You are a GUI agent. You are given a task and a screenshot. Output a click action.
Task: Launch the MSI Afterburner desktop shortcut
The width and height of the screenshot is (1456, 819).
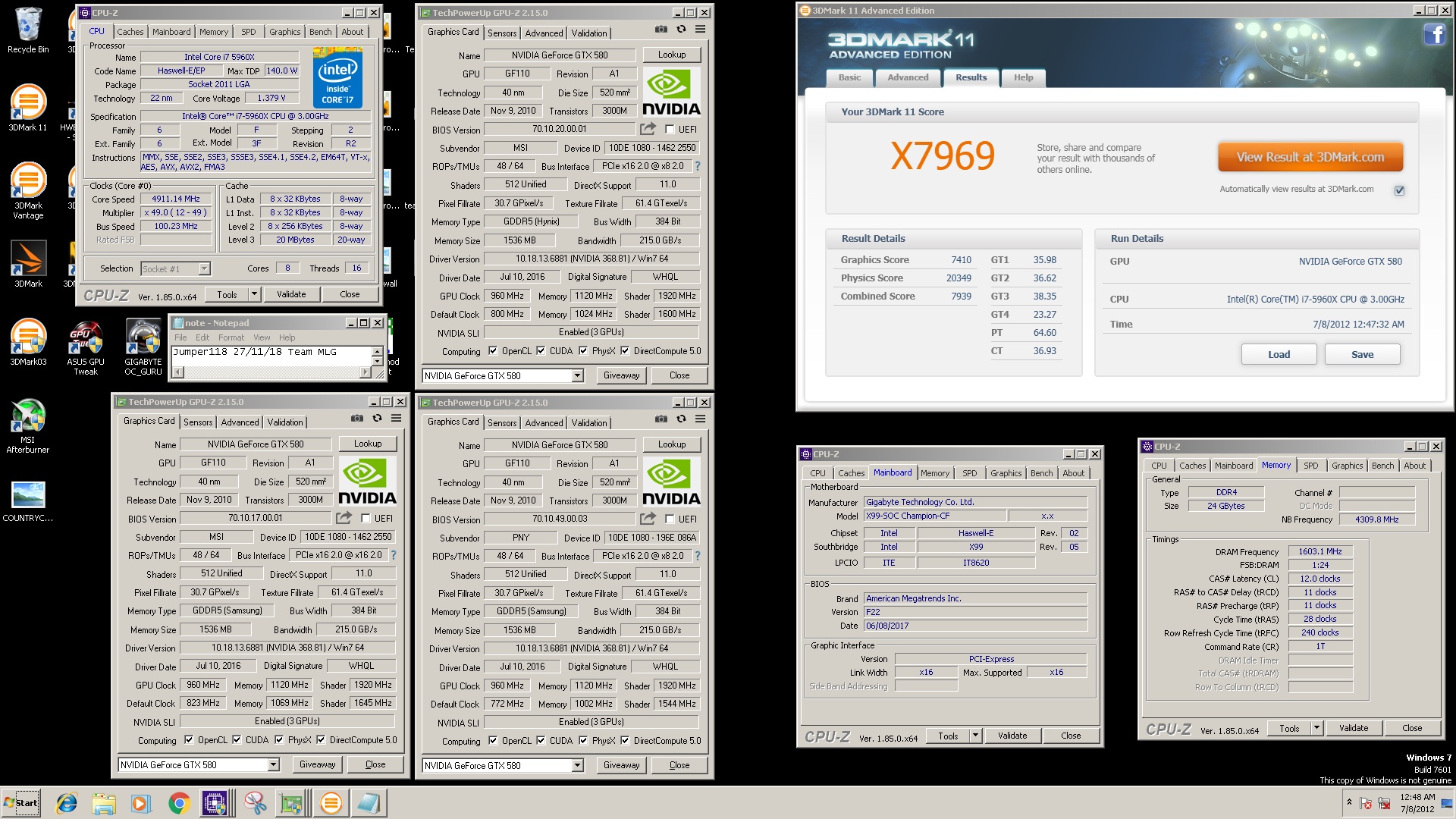tap(28, 425)
